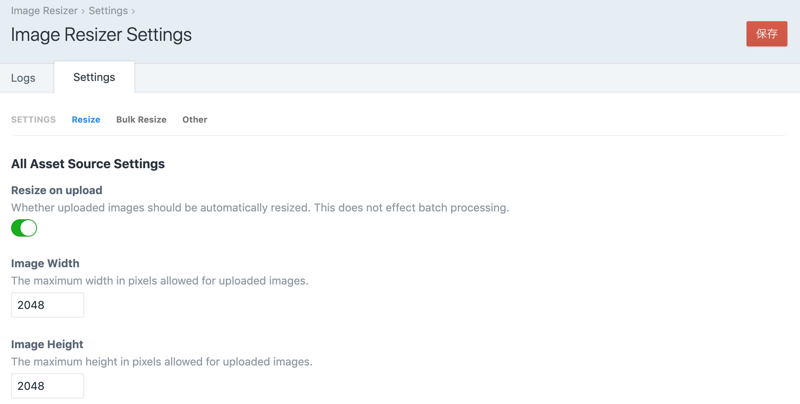Disable the Resize on upload switch
Screen dimensions: 800x404
[x=24, y=228]
